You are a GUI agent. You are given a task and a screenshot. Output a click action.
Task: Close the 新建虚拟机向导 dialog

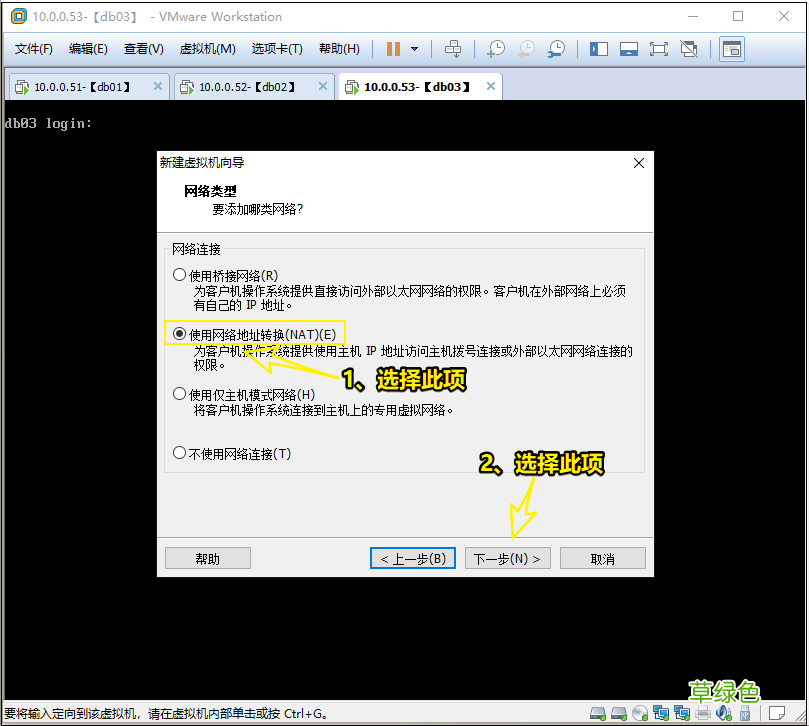coord(639,163)
